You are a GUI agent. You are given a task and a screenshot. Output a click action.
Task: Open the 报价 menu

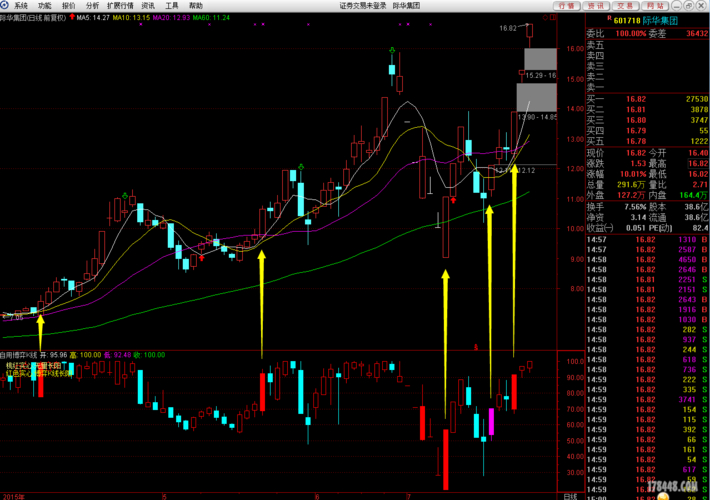[68, 5]
